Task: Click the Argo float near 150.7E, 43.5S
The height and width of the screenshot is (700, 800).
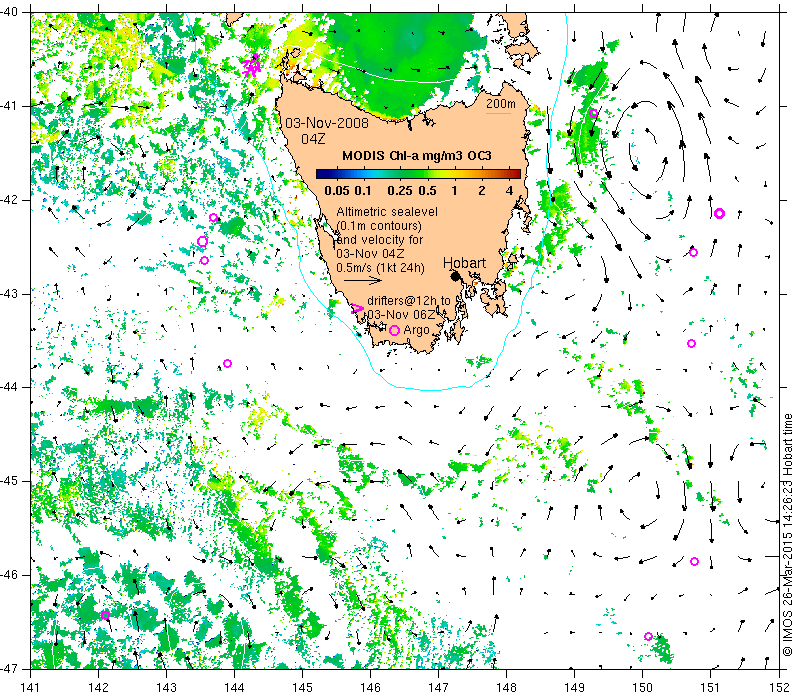Action: click(691, 343)
